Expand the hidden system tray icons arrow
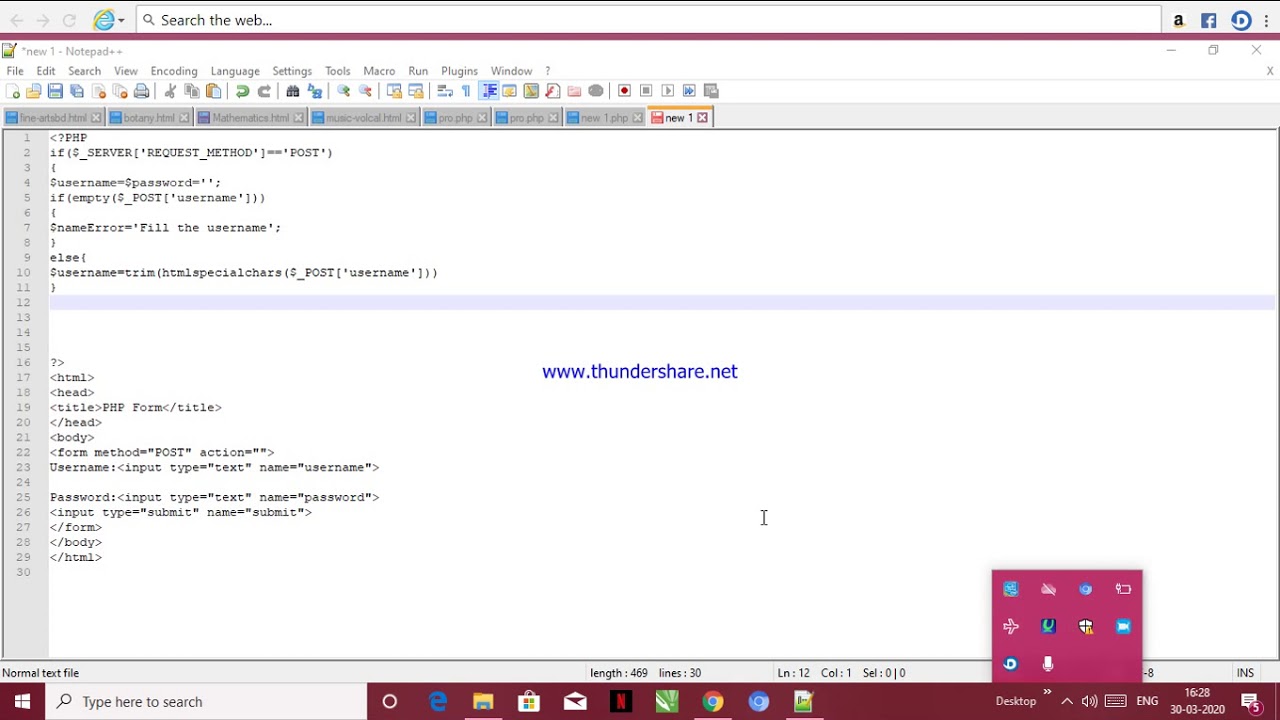The height and width of the screenshot is (720, 1280). pyautogui.click(x=1066, y=701)
